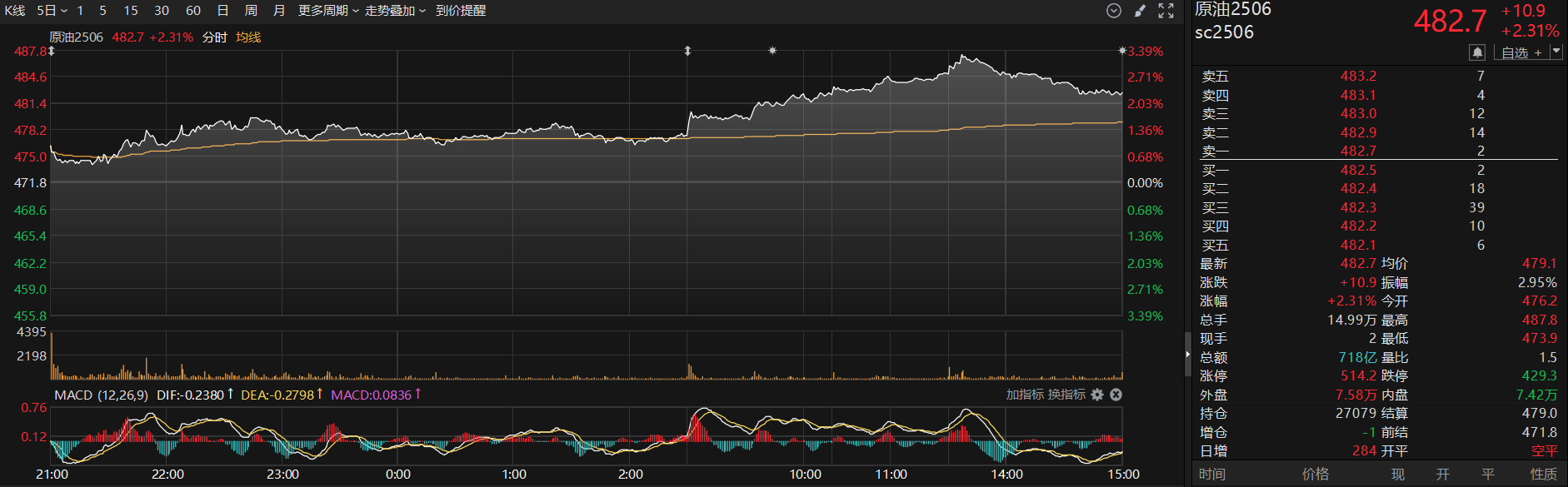Click the MACD:0.0836 value
This screenshot has height=487, width=1568.
click(371, 395)
